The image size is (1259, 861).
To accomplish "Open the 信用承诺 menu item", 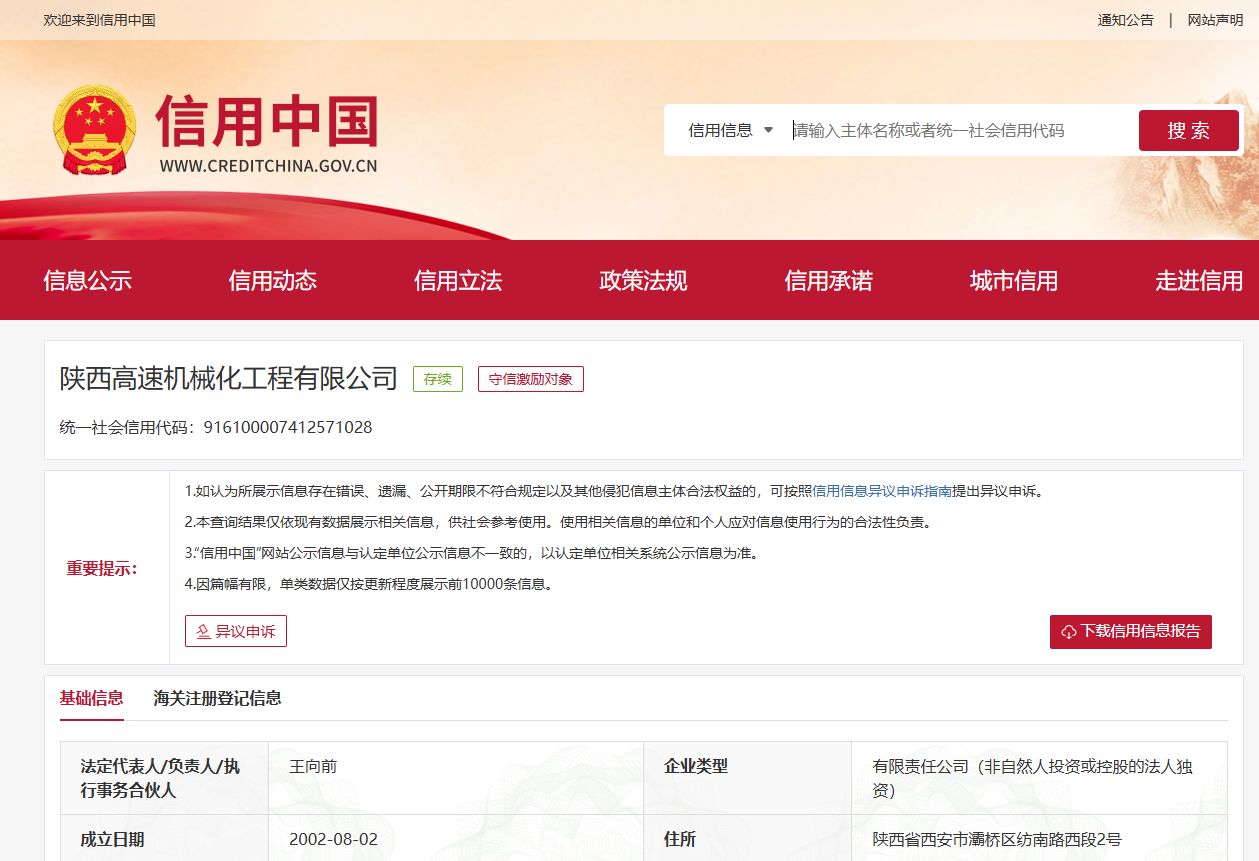I will click(828, 281).
